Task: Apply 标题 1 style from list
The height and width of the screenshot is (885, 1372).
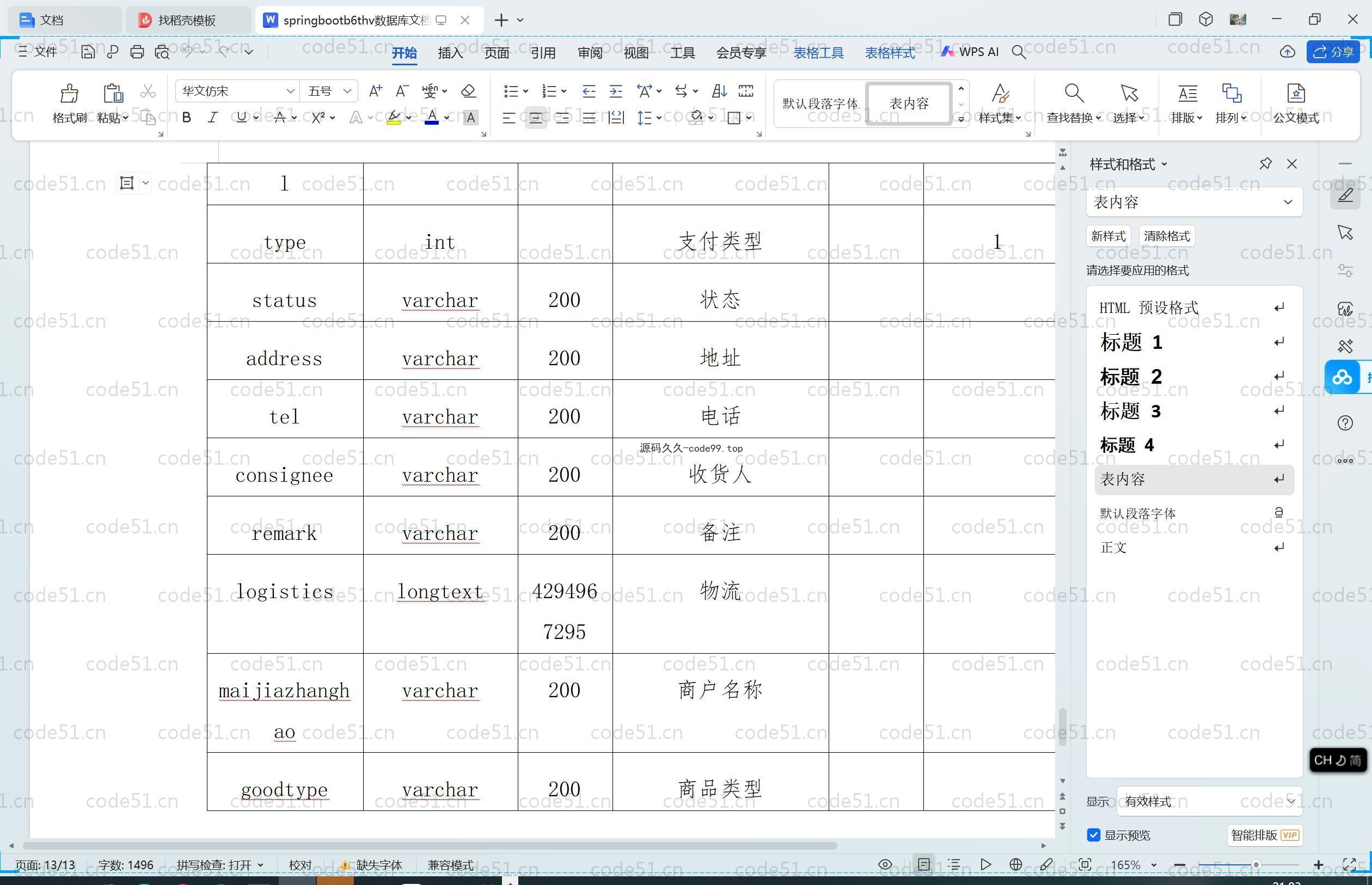Action: coord(1194,342)
